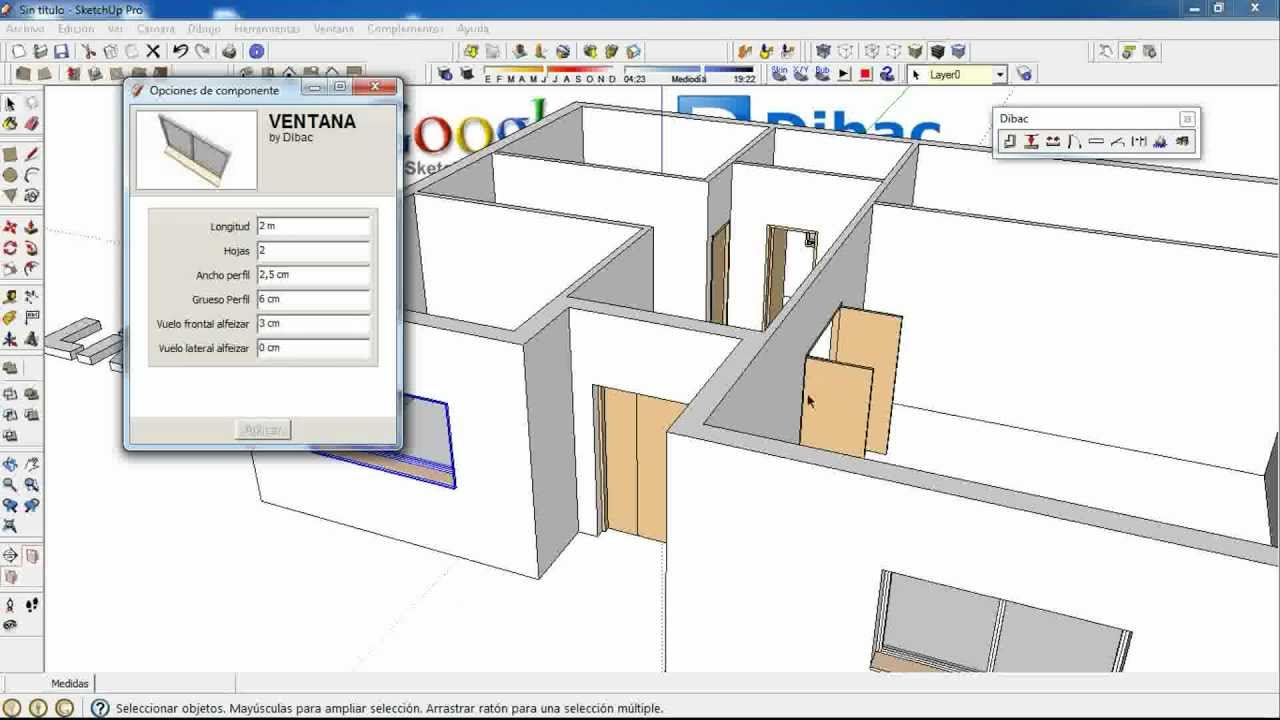Click the Erase (black X) toolbar icon

pos(153,51)
